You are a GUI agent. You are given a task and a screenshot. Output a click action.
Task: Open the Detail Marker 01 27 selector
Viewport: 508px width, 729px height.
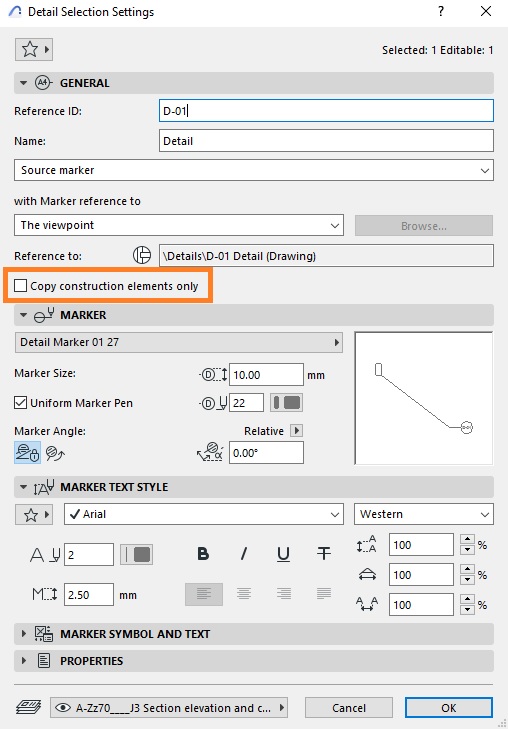click(x=179, y=342)
